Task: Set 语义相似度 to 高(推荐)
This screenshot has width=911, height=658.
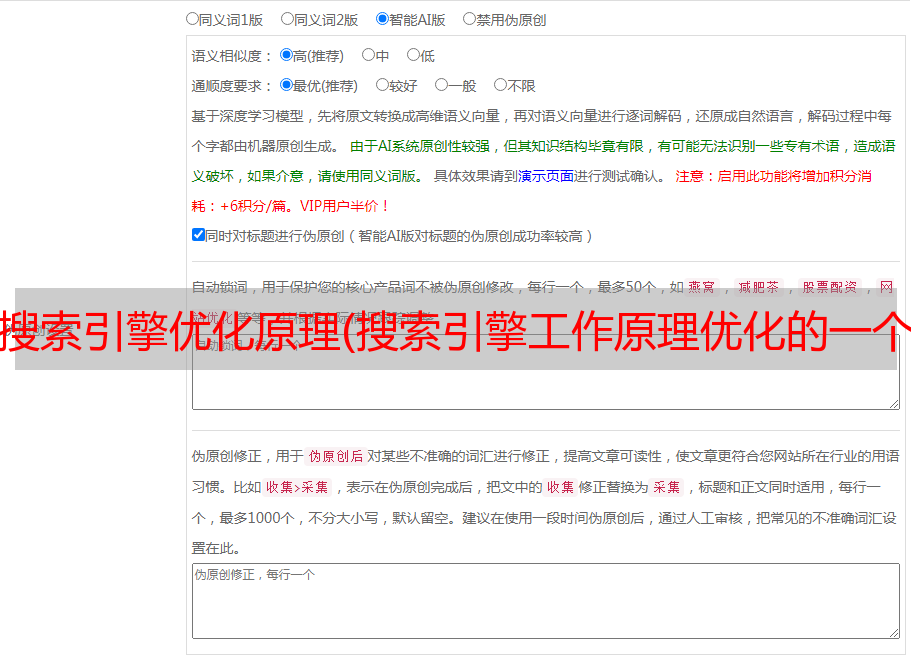Action: pos(286,55)
